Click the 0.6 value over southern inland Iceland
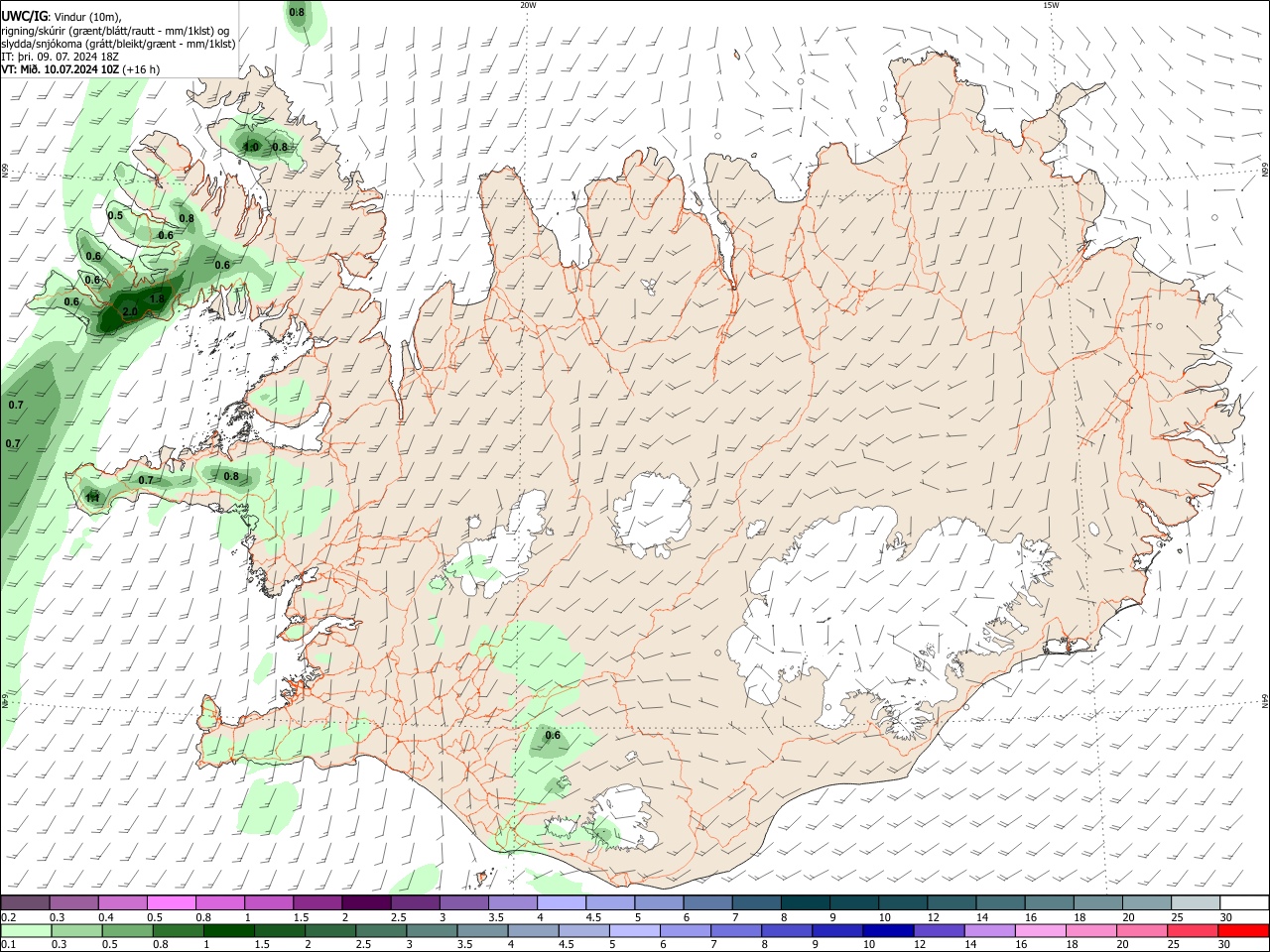The height and width of the screenshot is (952, 1270). [553, 735]
